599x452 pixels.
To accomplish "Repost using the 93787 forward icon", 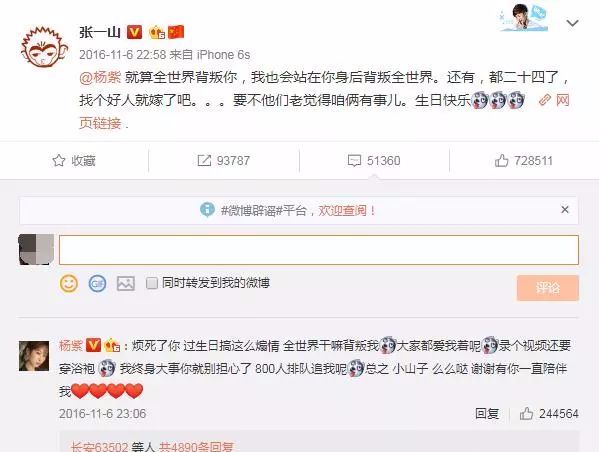I will click(x=223, y=160).
